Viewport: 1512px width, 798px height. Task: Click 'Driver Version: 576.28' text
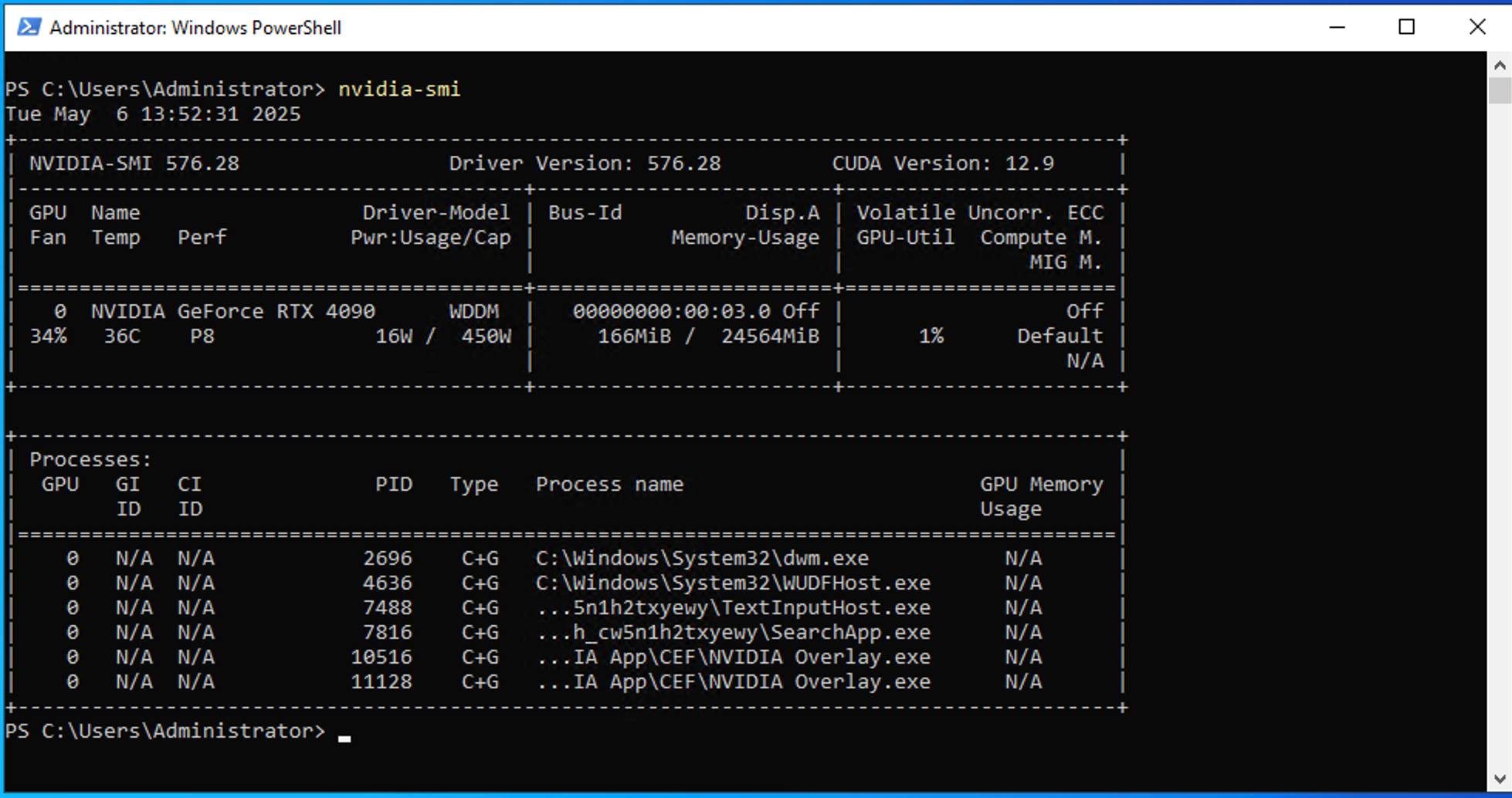click(x=585, y=164)
